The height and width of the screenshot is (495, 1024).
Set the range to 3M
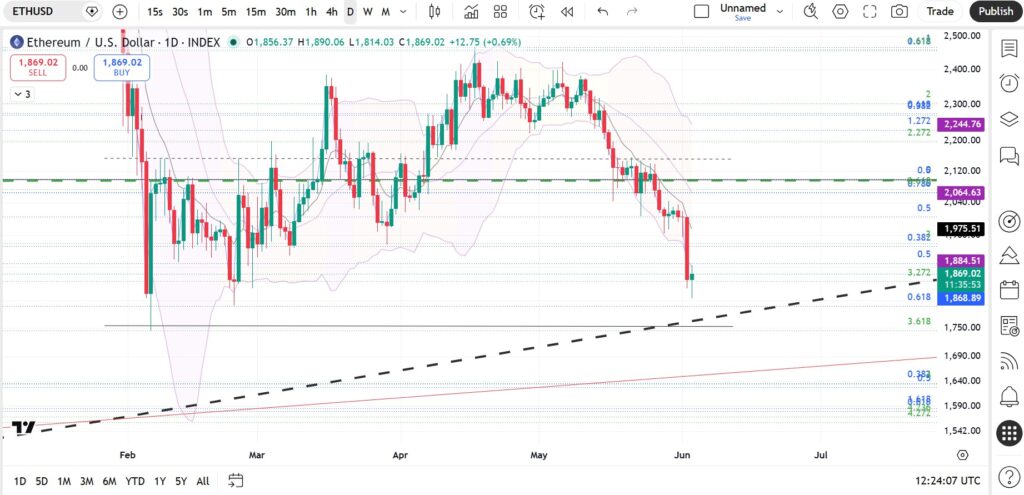click(86, 481)
